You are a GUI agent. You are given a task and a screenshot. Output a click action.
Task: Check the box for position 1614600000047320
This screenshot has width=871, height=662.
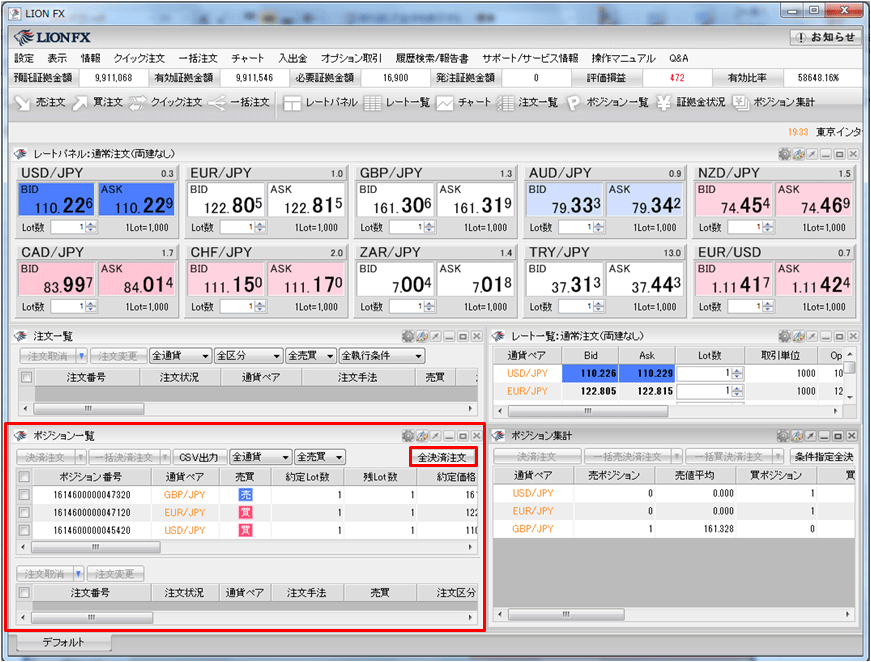pos(24,494)
